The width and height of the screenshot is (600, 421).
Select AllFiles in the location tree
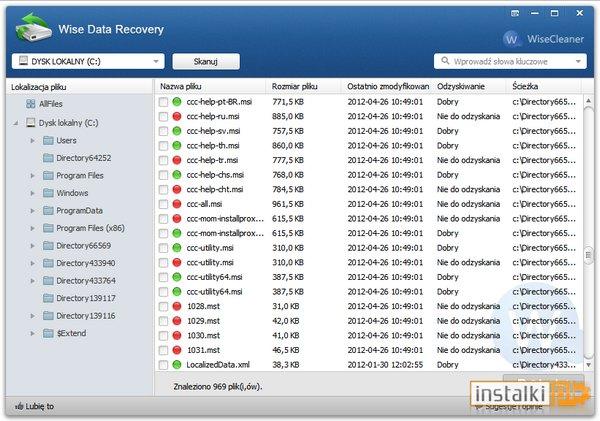click(51, 104)
